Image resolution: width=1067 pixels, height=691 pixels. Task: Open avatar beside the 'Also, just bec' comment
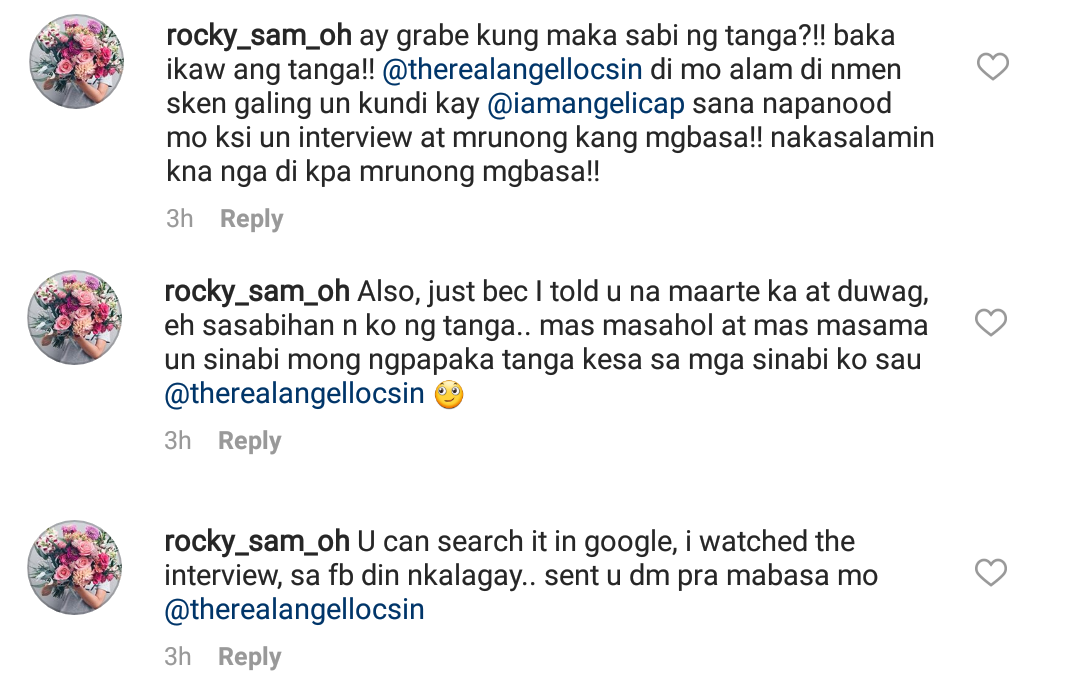[x=77, y=316]
